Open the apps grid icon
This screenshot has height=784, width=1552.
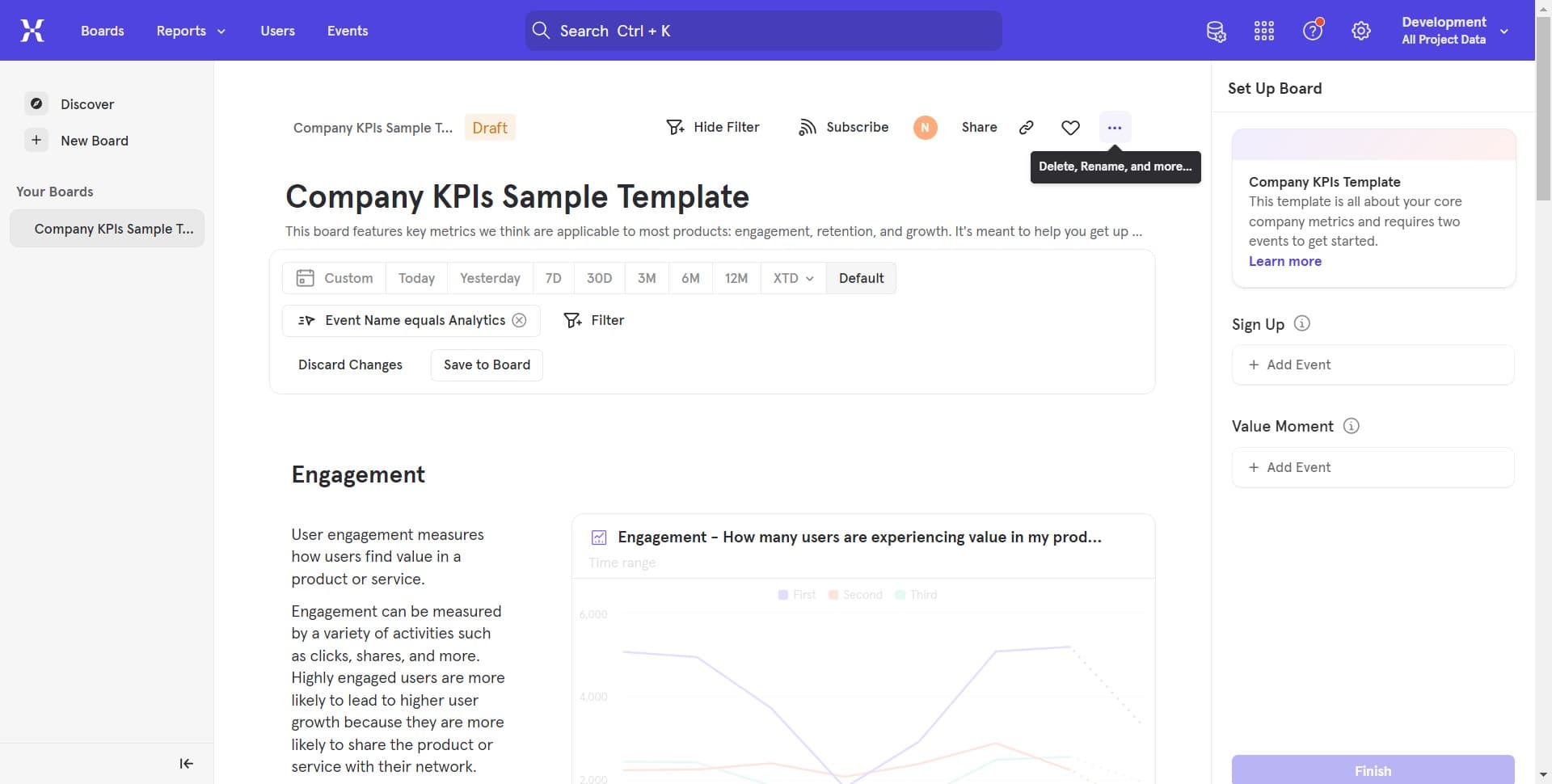(x=1264, y=32)
